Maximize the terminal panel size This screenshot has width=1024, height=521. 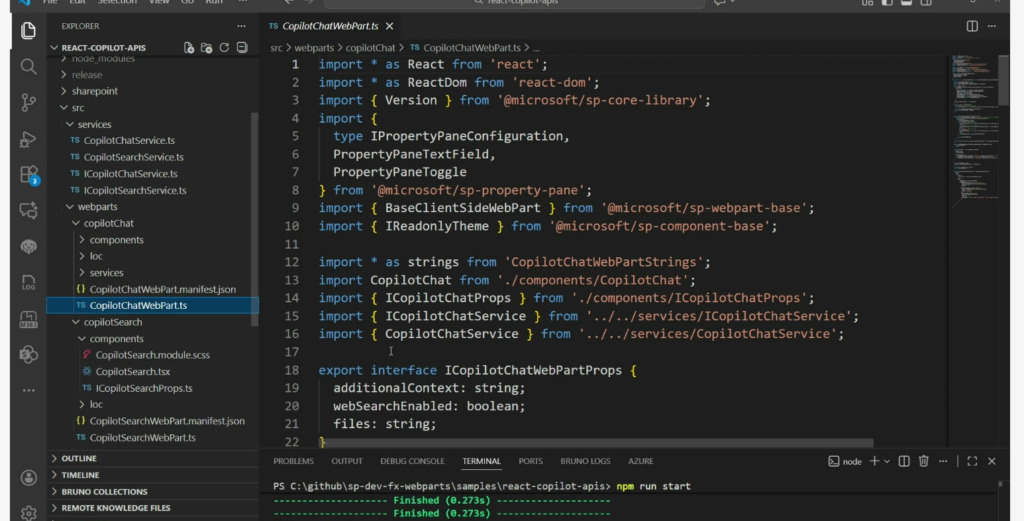point(971,461)
